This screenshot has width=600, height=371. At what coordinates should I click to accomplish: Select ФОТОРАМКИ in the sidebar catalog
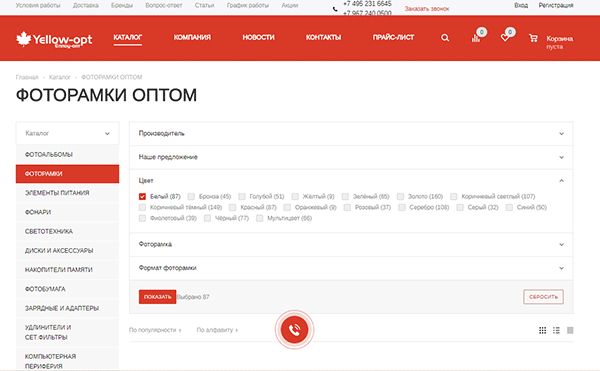[x=67, y=174]
